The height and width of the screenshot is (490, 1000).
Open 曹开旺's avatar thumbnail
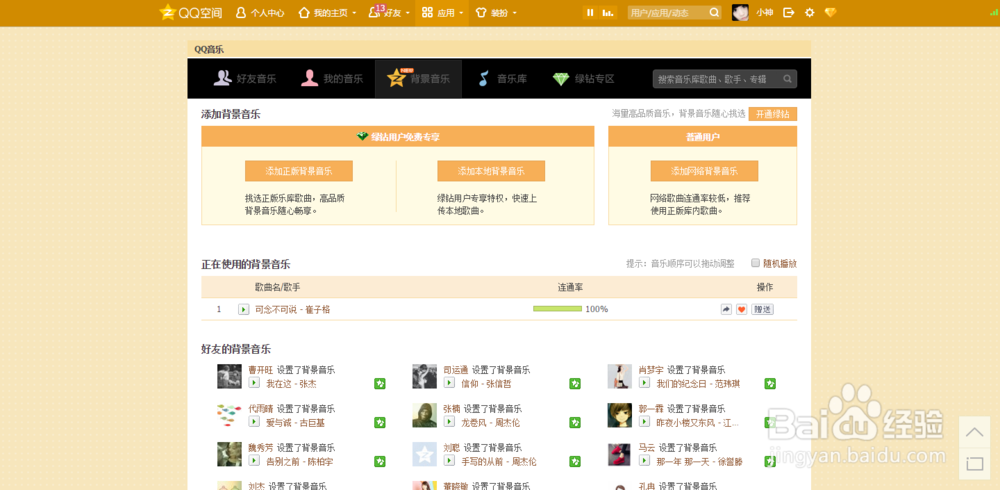pos(230,376)
